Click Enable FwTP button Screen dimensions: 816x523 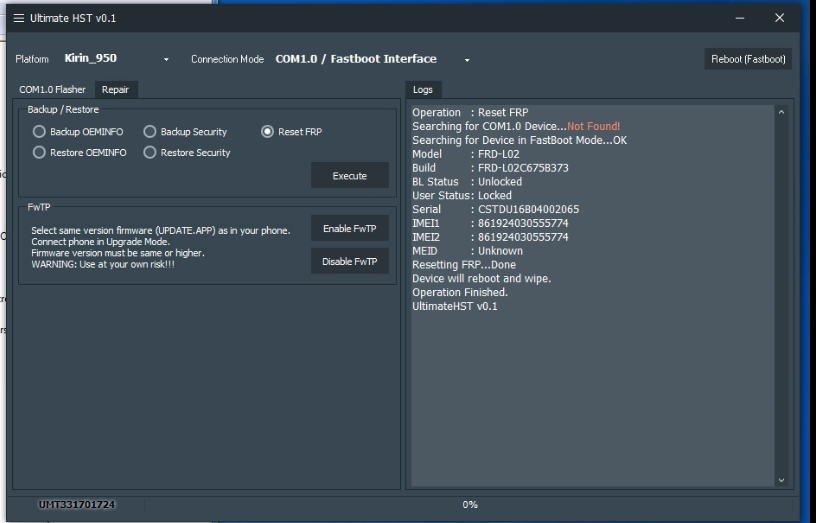coord(350,228)
